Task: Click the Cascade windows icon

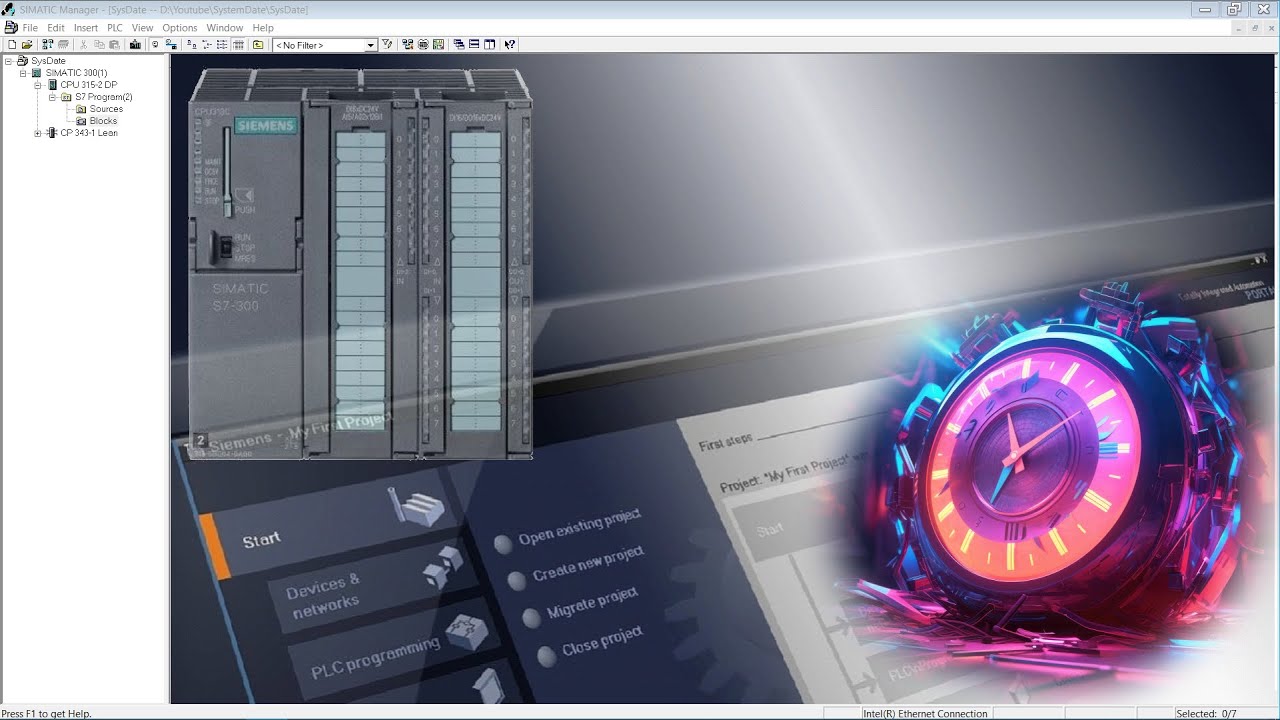Action: 459,45
